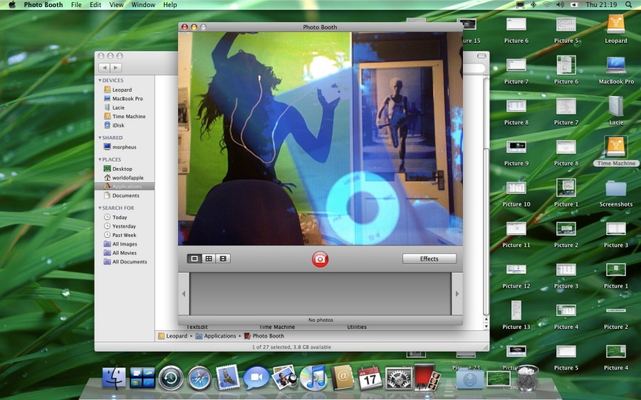
Task: Collapse the SEARCH FOR section in Finder sidebar
Action: (100, 208)
